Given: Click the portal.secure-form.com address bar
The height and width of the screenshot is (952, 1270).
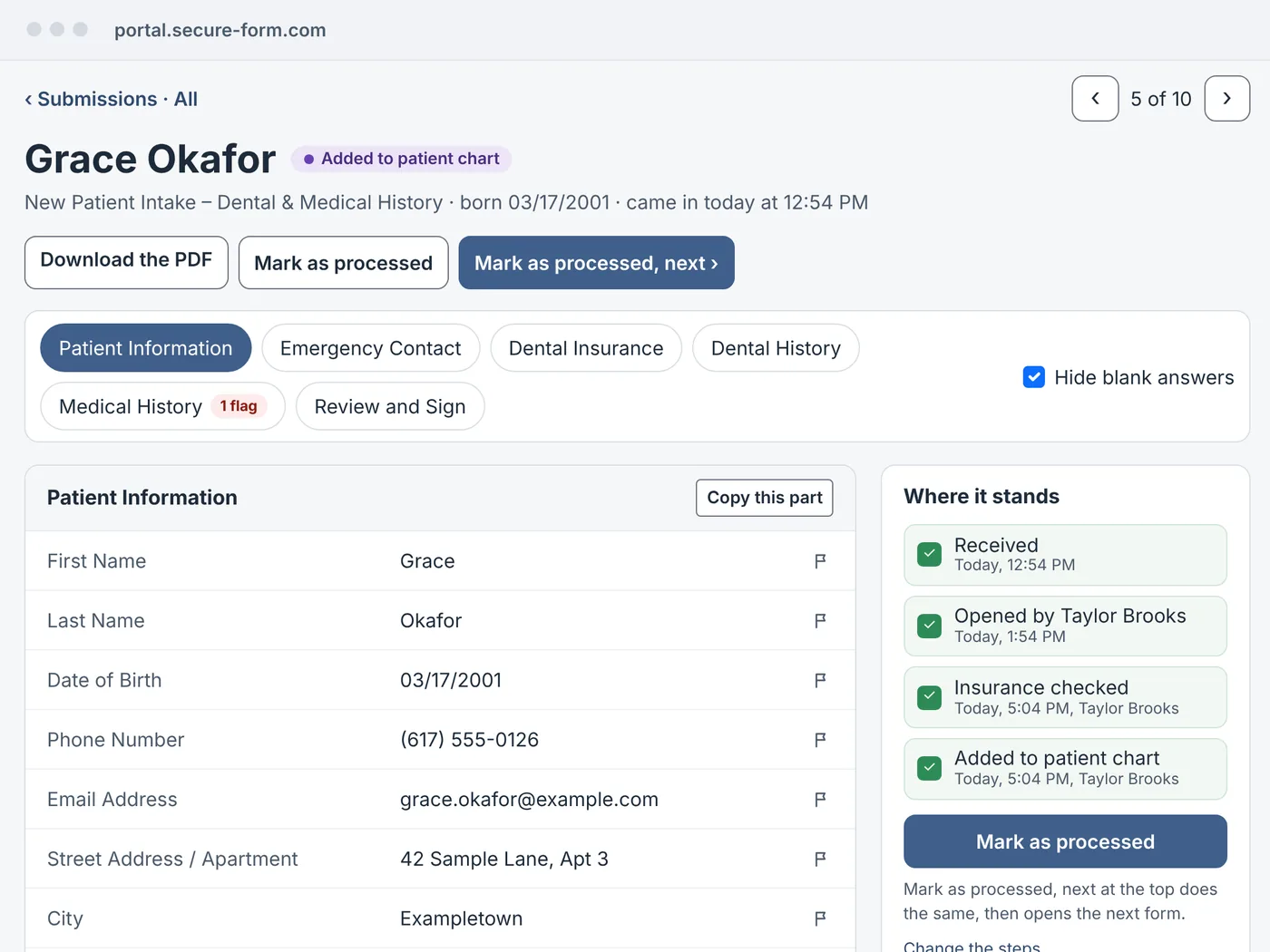Looking at the screenshot, I should [x=220, y=30].
